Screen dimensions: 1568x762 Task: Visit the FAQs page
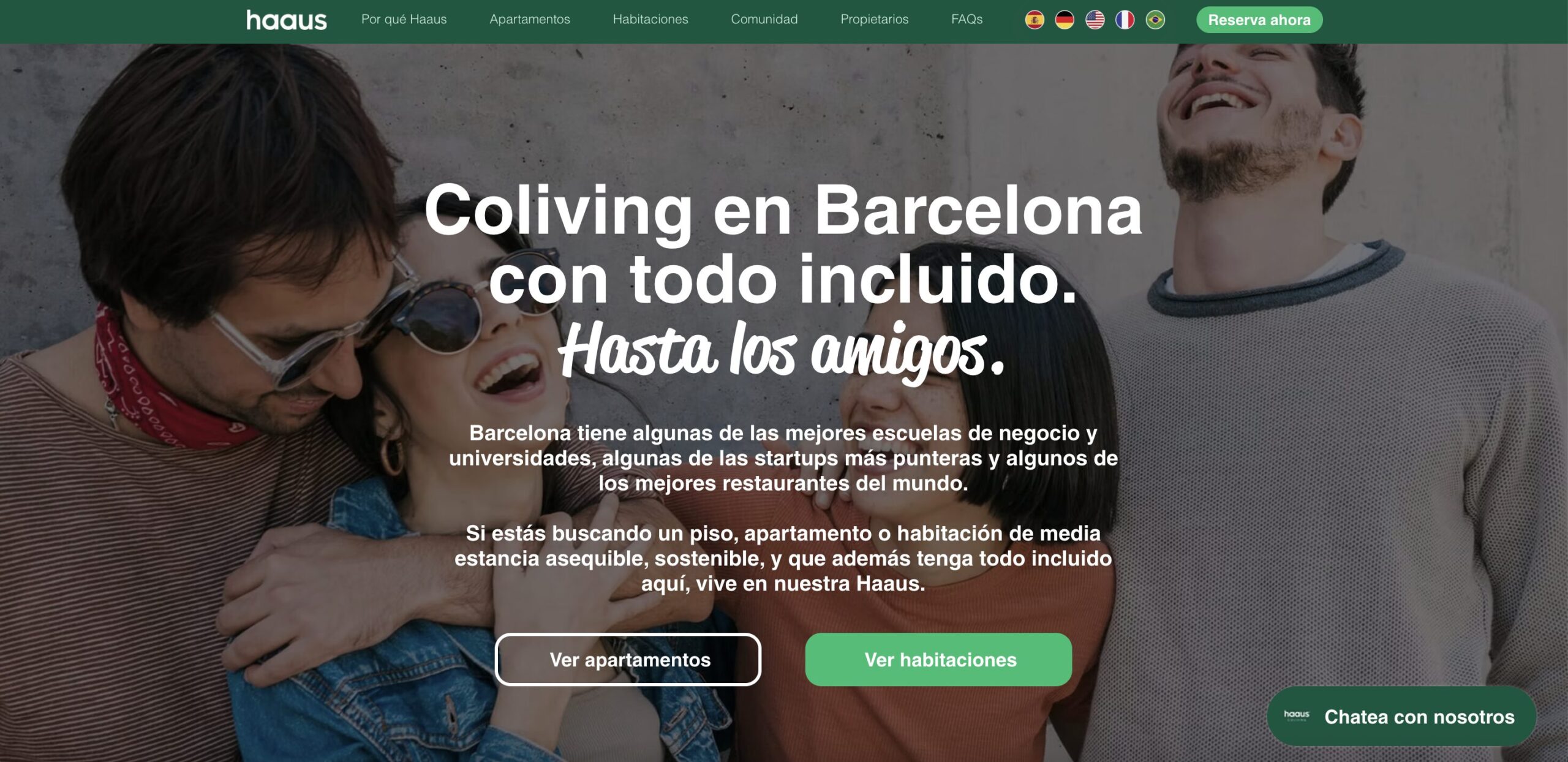(x=967, y=20)
